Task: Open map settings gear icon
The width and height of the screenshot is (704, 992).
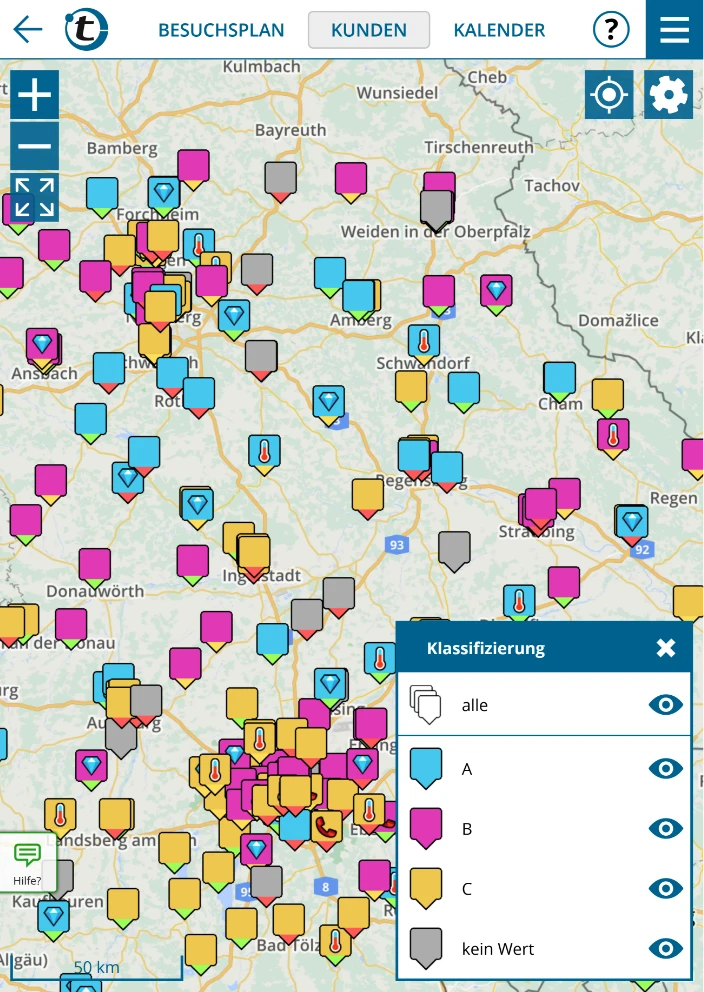Action: click(668, 95)
